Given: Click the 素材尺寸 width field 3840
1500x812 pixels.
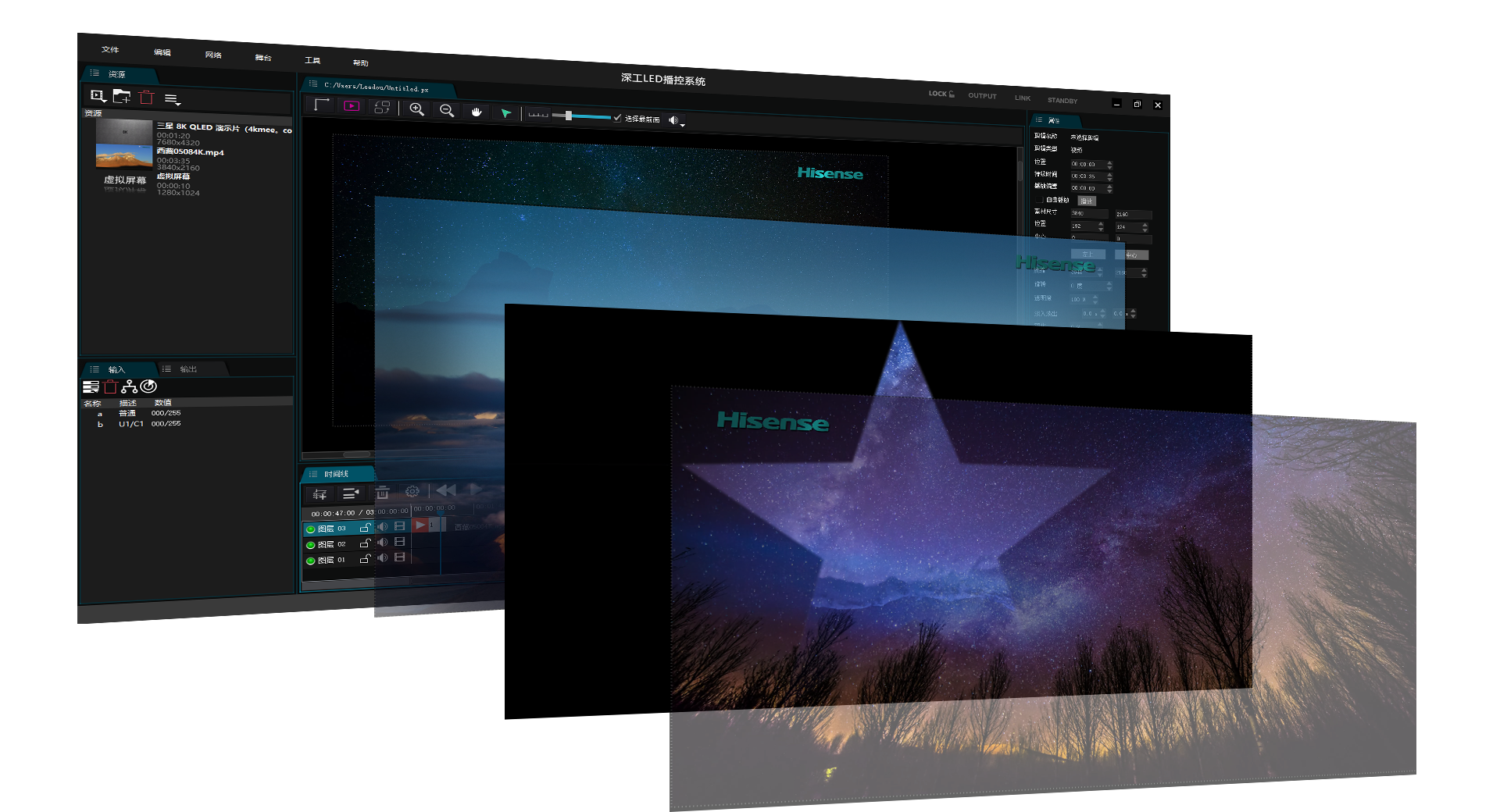Looking at the screenshot, I should click(1089, 213).
